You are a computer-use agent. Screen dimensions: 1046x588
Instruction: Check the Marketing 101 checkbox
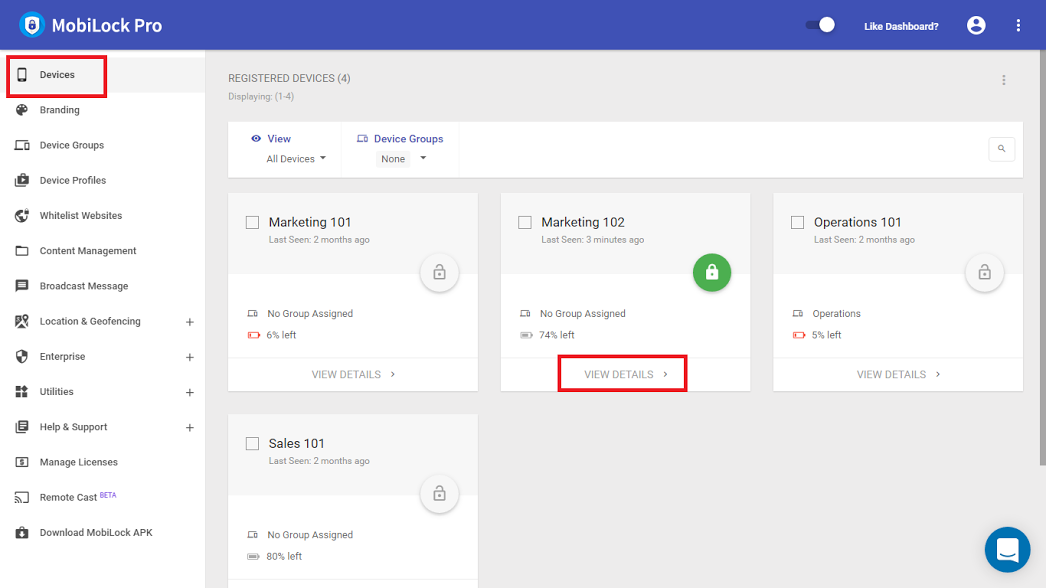click(x=252, y=222)
